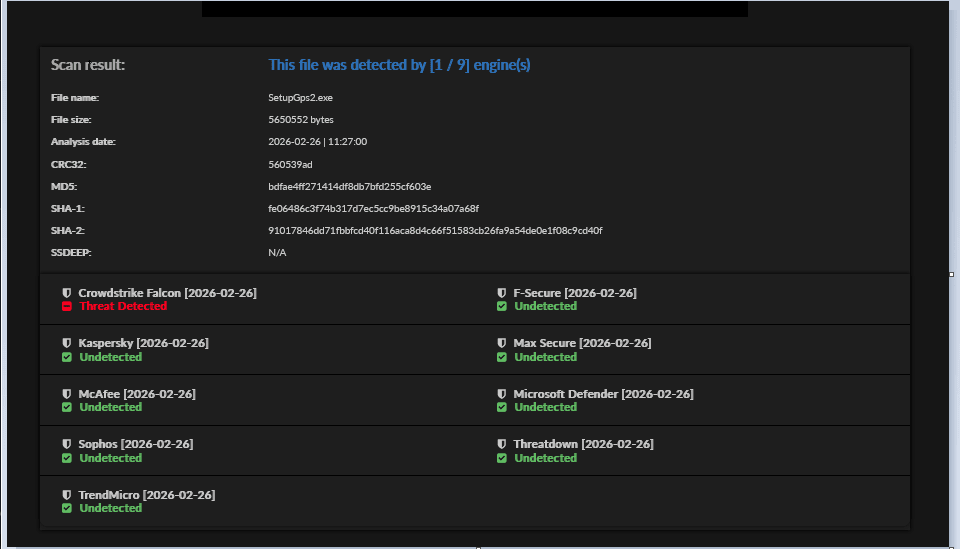Click the F-Secure [2026-02-26] engine name
The image size is (960, 549).
click(x=575, y=293)
